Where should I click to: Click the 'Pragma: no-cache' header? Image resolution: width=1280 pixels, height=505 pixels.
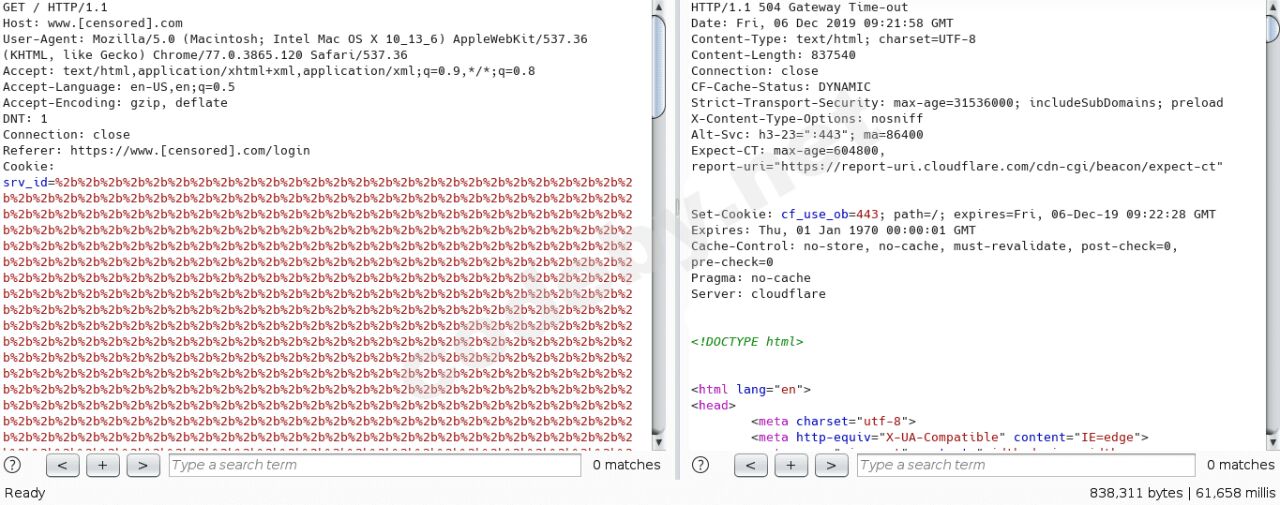751,279
